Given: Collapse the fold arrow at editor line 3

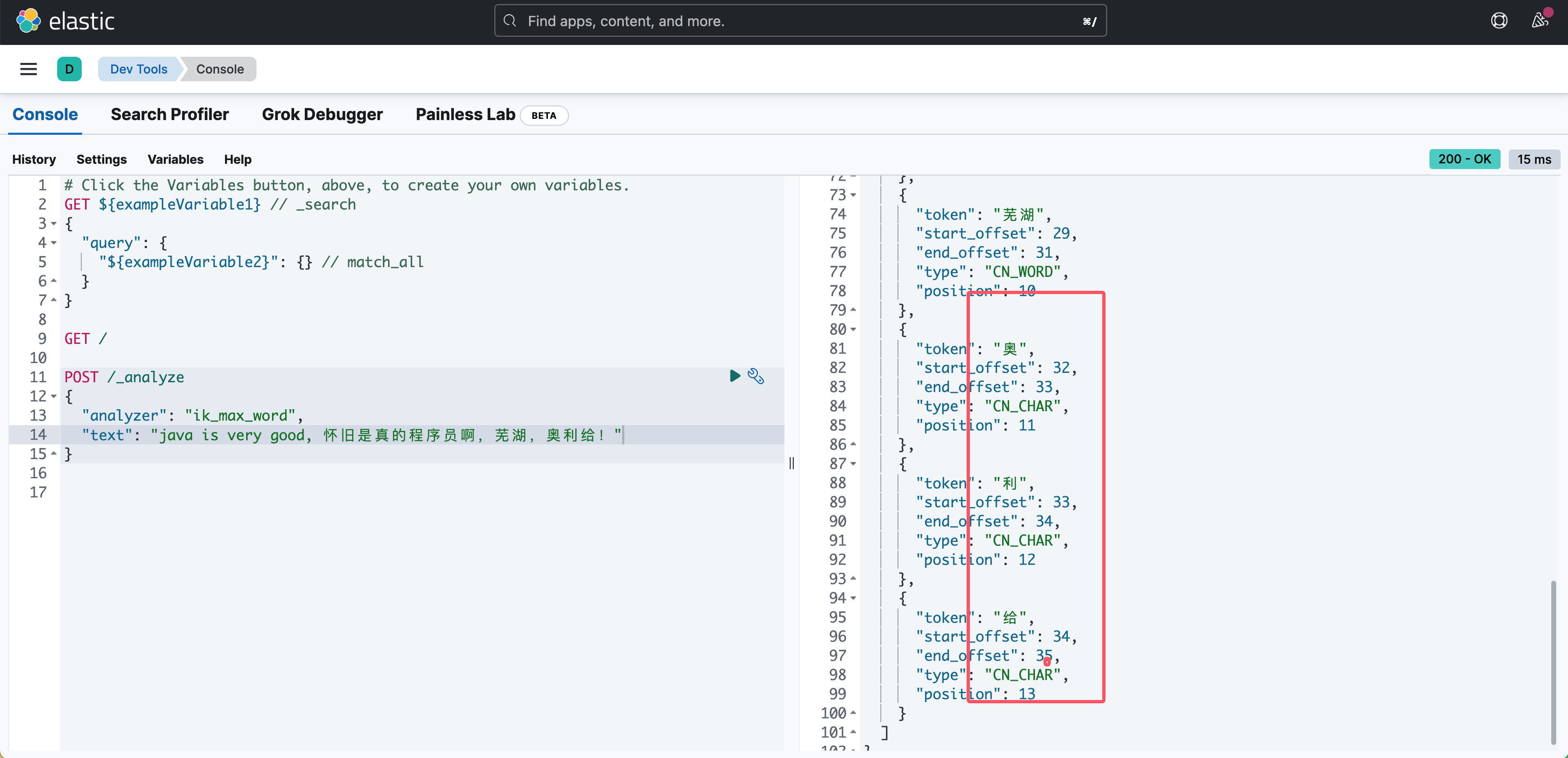Looking at the screenshot, I should click(54, 224).
